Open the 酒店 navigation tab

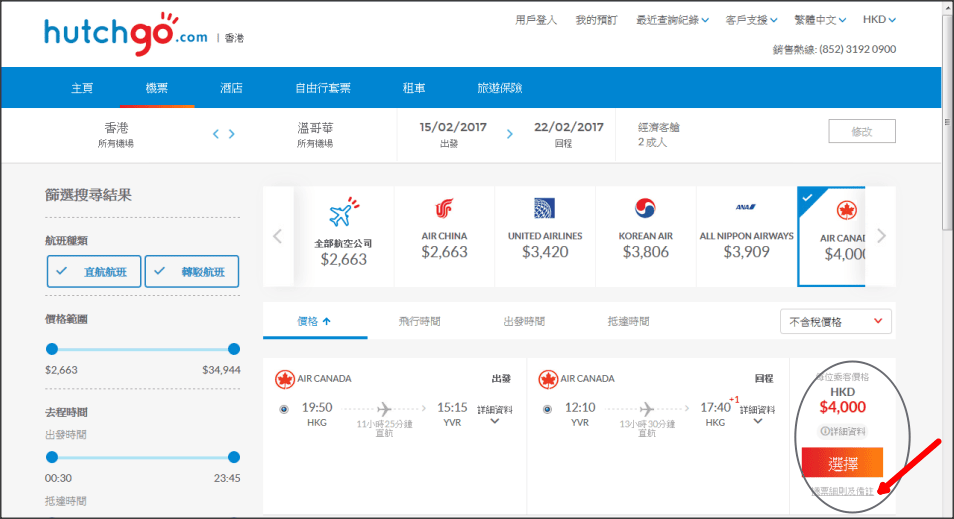(x=231, y=88)
